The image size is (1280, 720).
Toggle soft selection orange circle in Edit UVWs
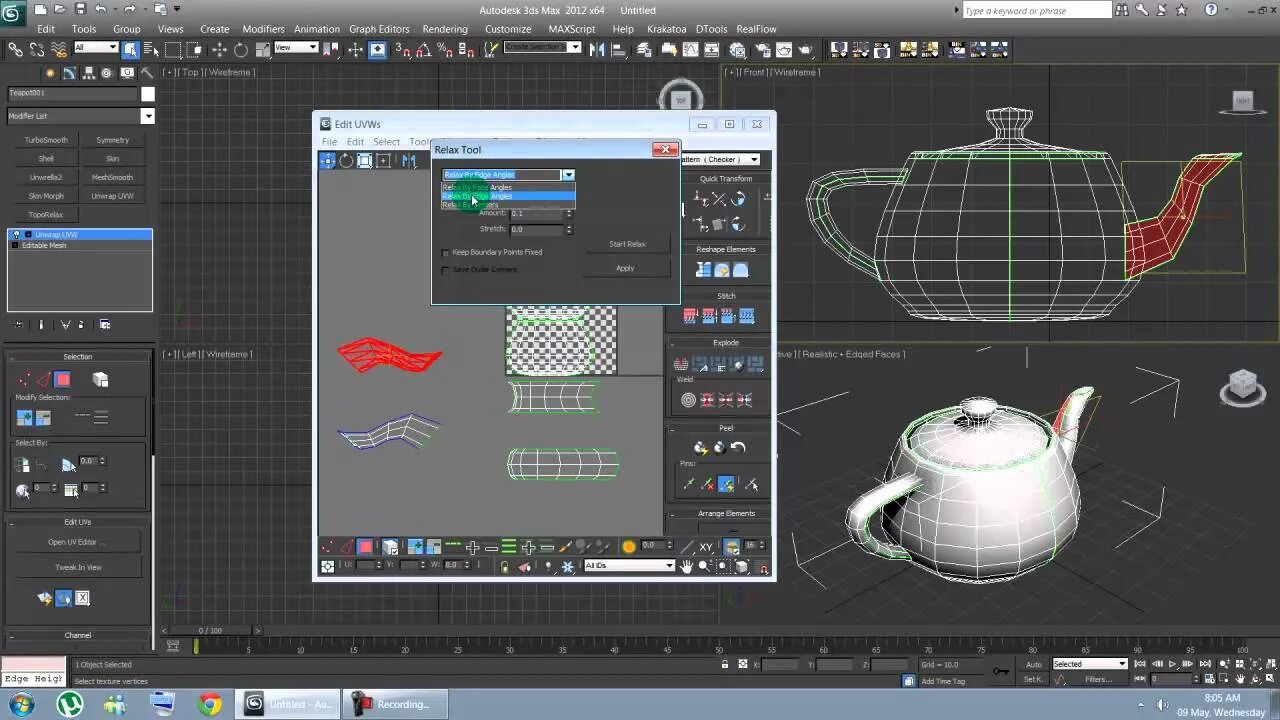tap(628, 546)
